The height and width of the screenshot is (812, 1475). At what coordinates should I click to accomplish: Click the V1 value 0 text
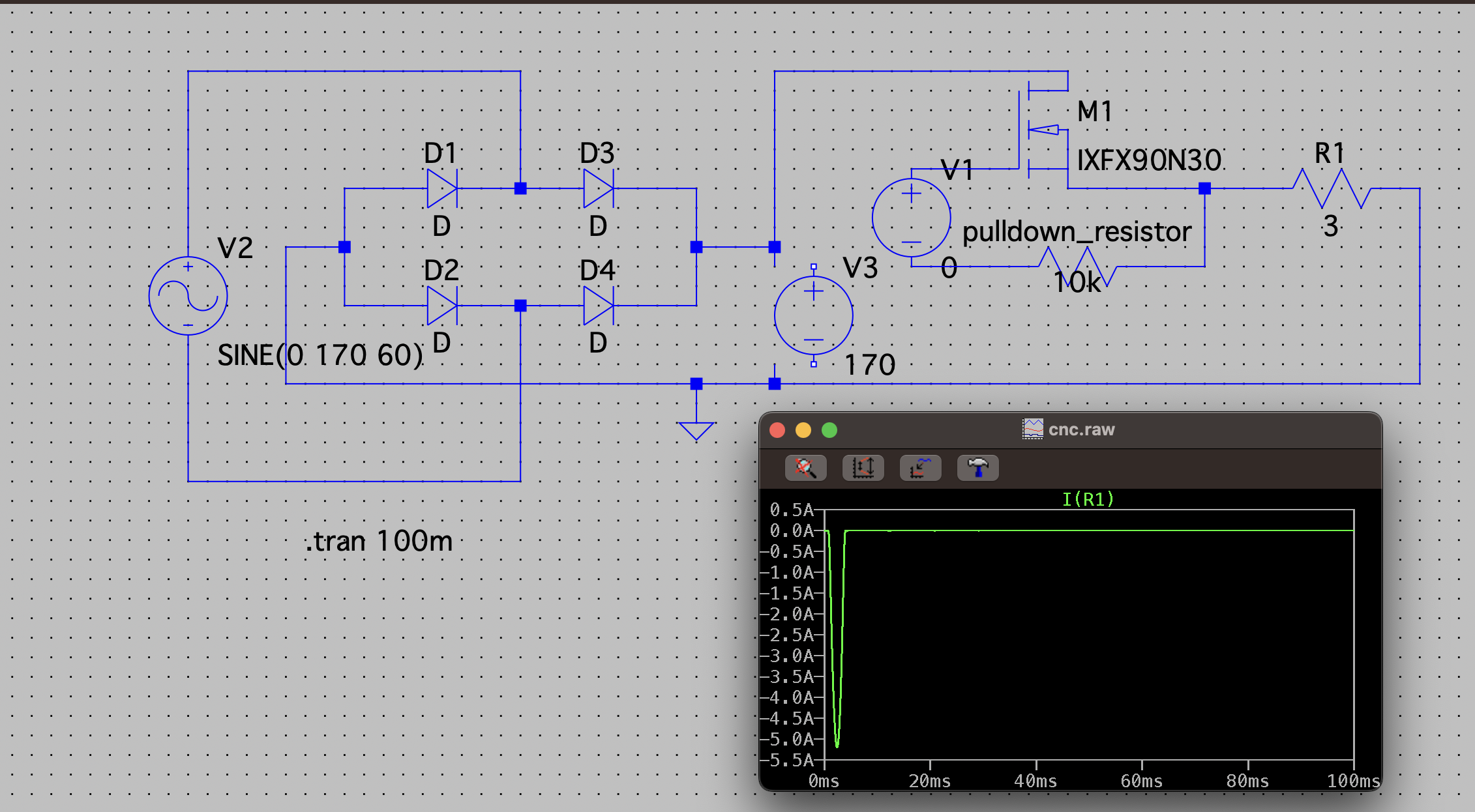[949, 268]
